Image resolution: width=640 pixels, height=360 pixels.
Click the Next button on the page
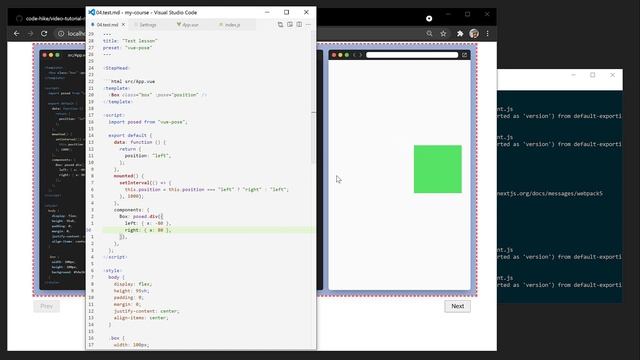tap(457, 306)
